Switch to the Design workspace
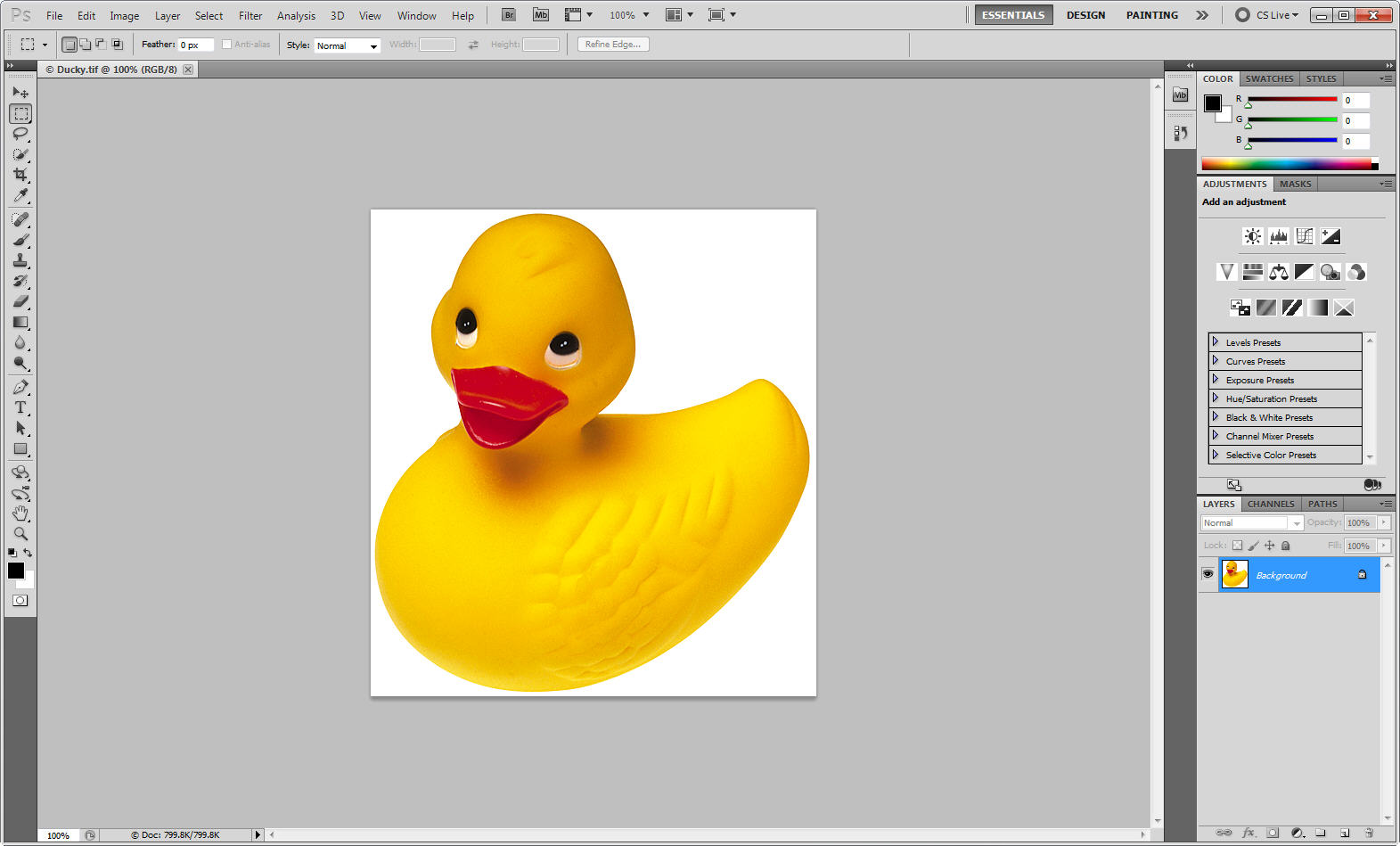 1085,15
